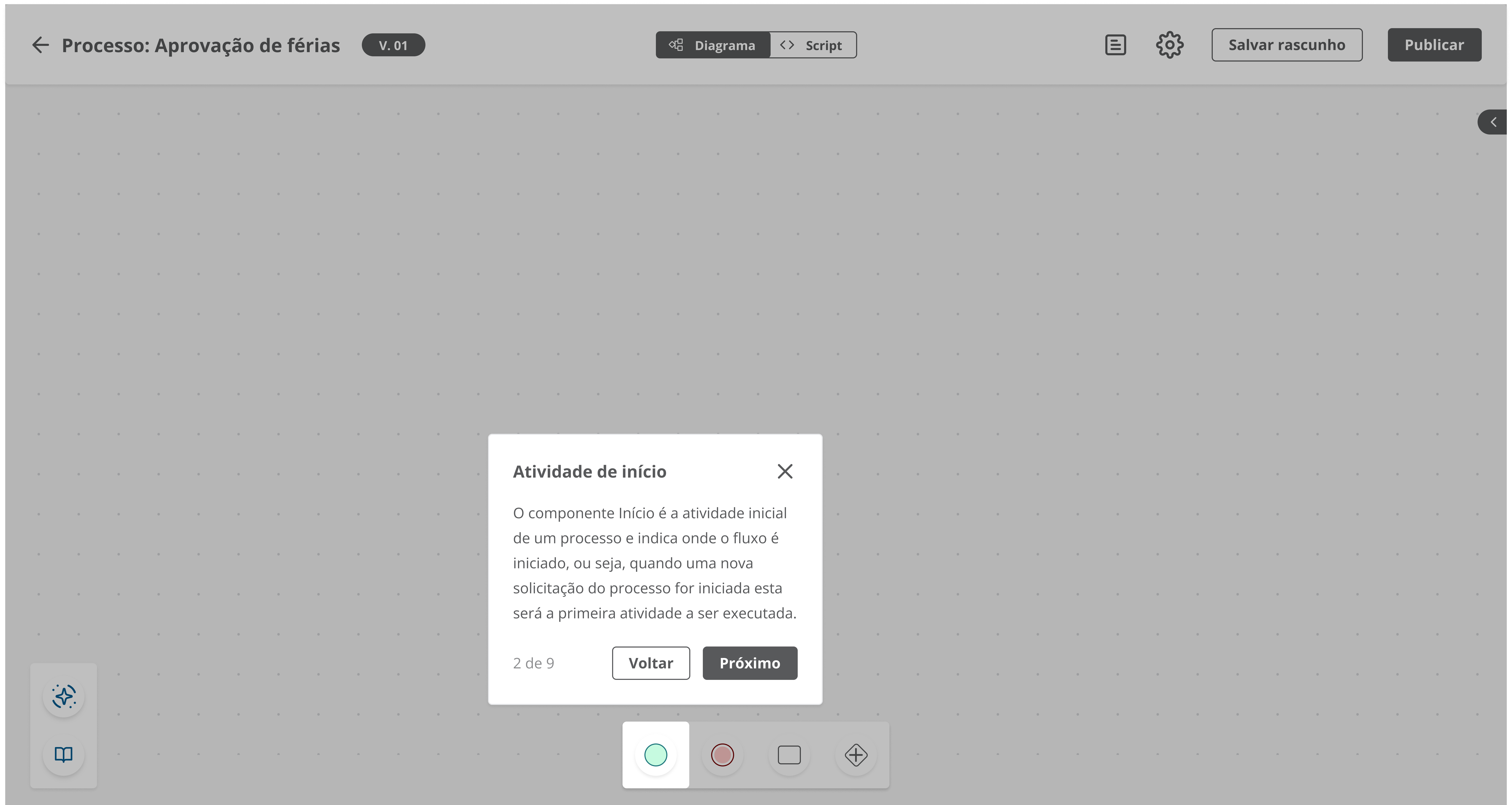Click Voltar in the tour dialog
Screen dimensions: 1512x805
pyautogui.click(x=650, y=663)
